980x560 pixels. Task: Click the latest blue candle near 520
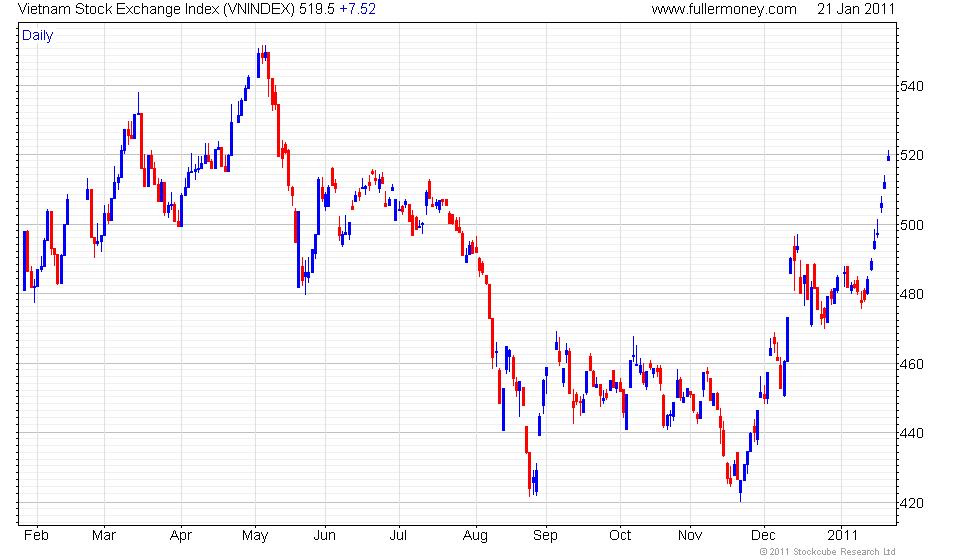click(888, 156)
